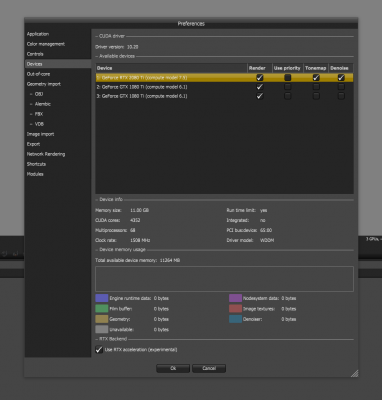Select the FBX import sub-item
382x400 pixels.
[39, 114]
